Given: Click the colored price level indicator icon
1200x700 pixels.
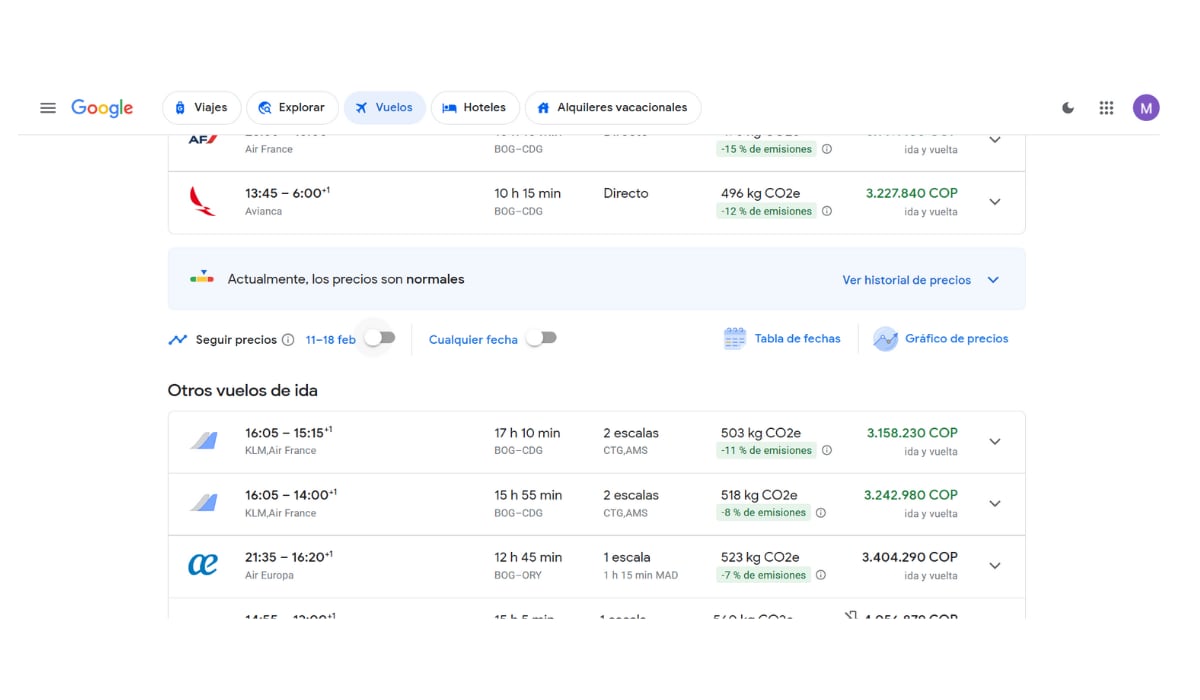Looking at the screenshot, I should (202, 278).
